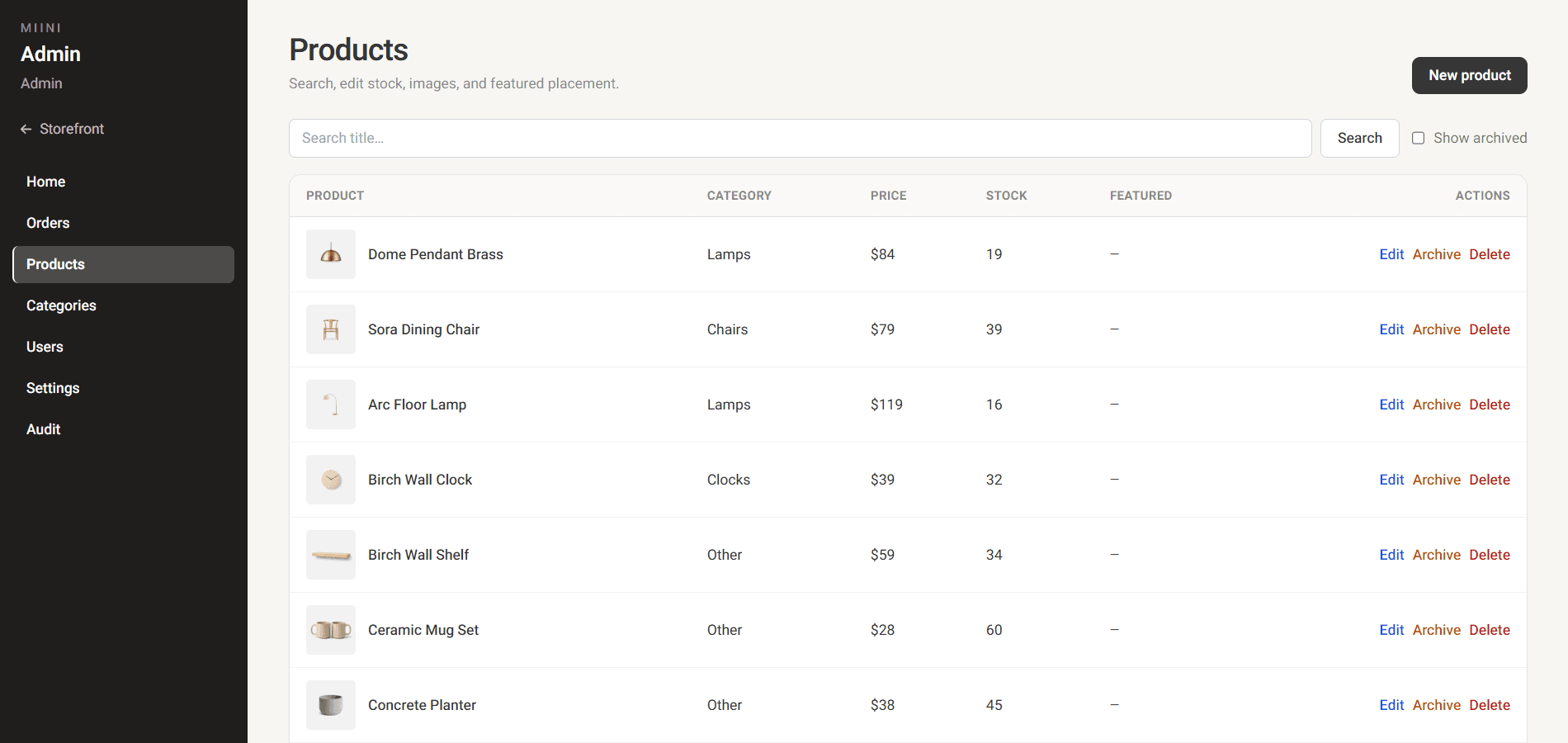Click the stock value '60'
1568x743 pixels.
(x=994, y=630)
